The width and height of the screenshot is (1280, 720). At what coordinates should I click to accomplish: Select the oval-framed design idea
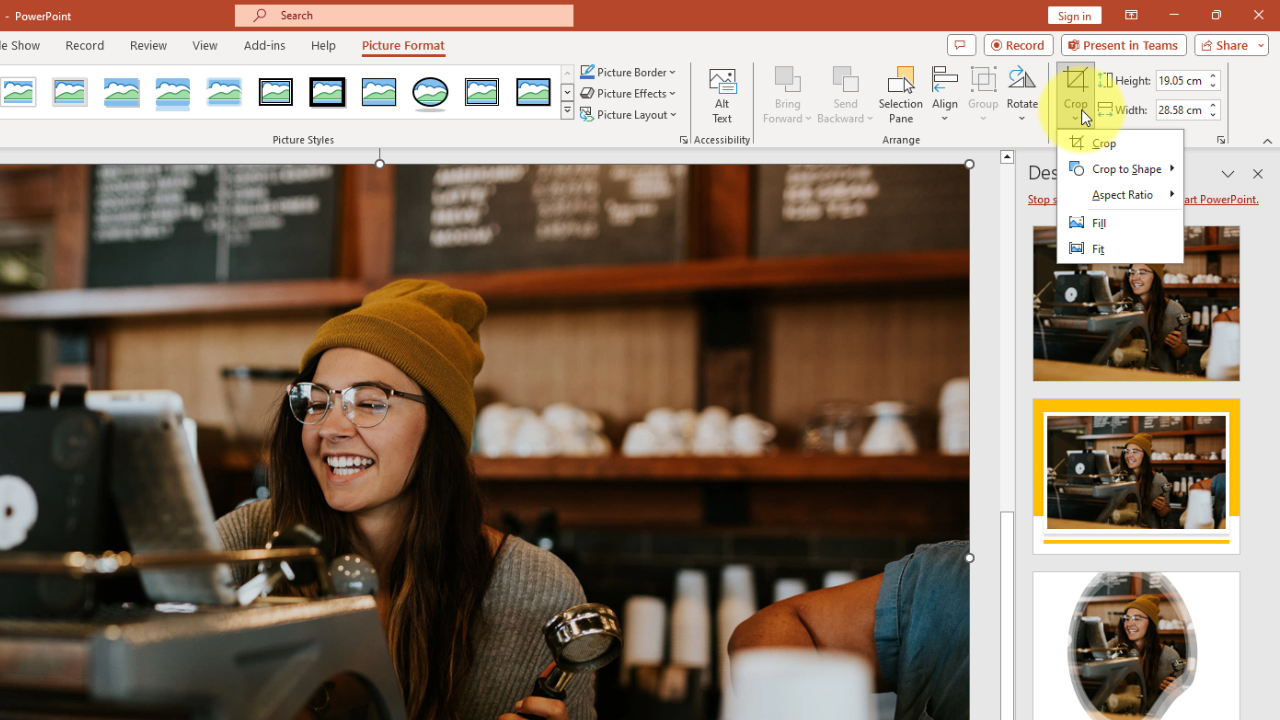point(1136,646)
